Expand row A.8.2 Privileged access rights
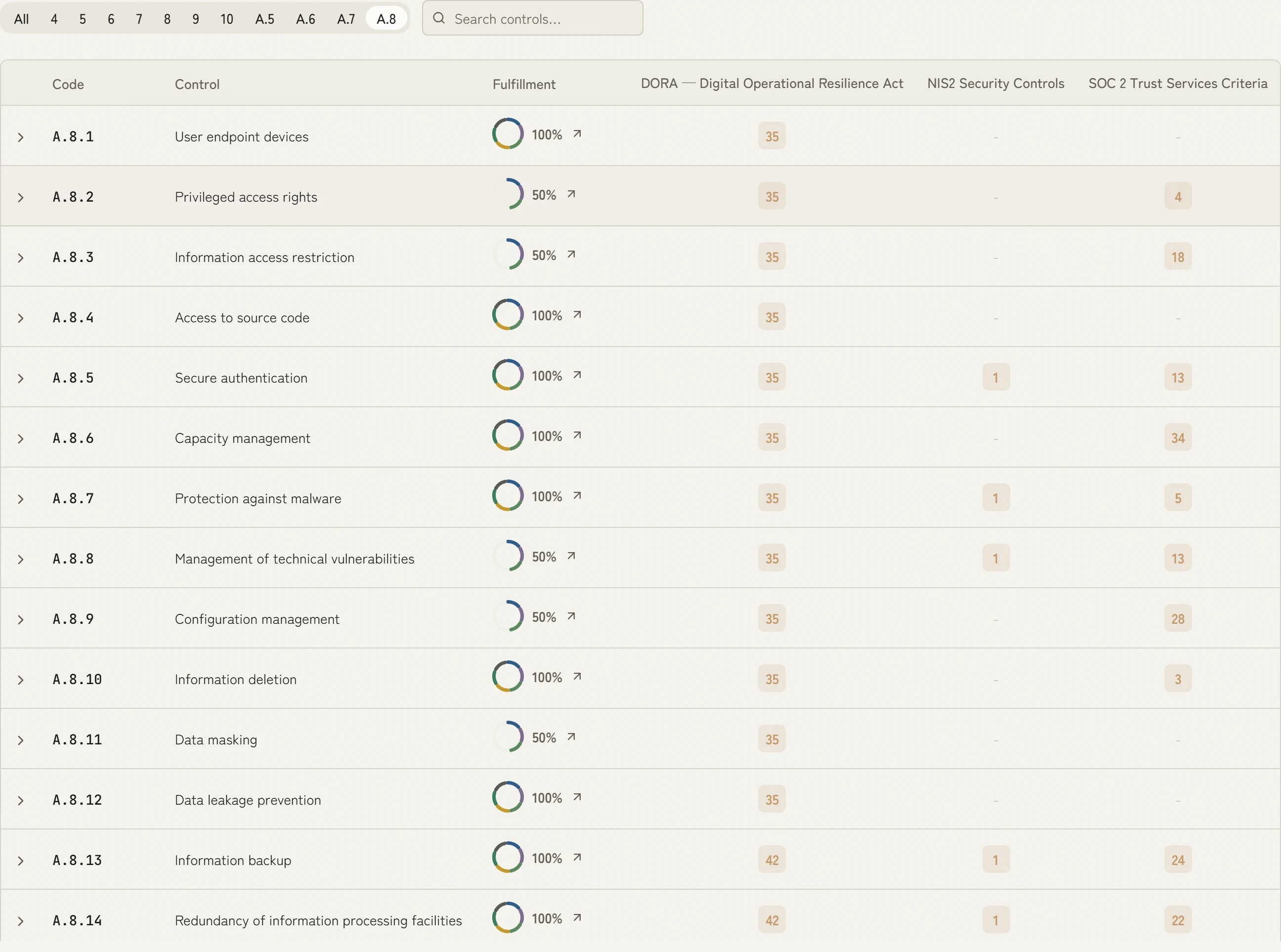The height and width of the screenshot is (952, 1281). pos(21,198)
